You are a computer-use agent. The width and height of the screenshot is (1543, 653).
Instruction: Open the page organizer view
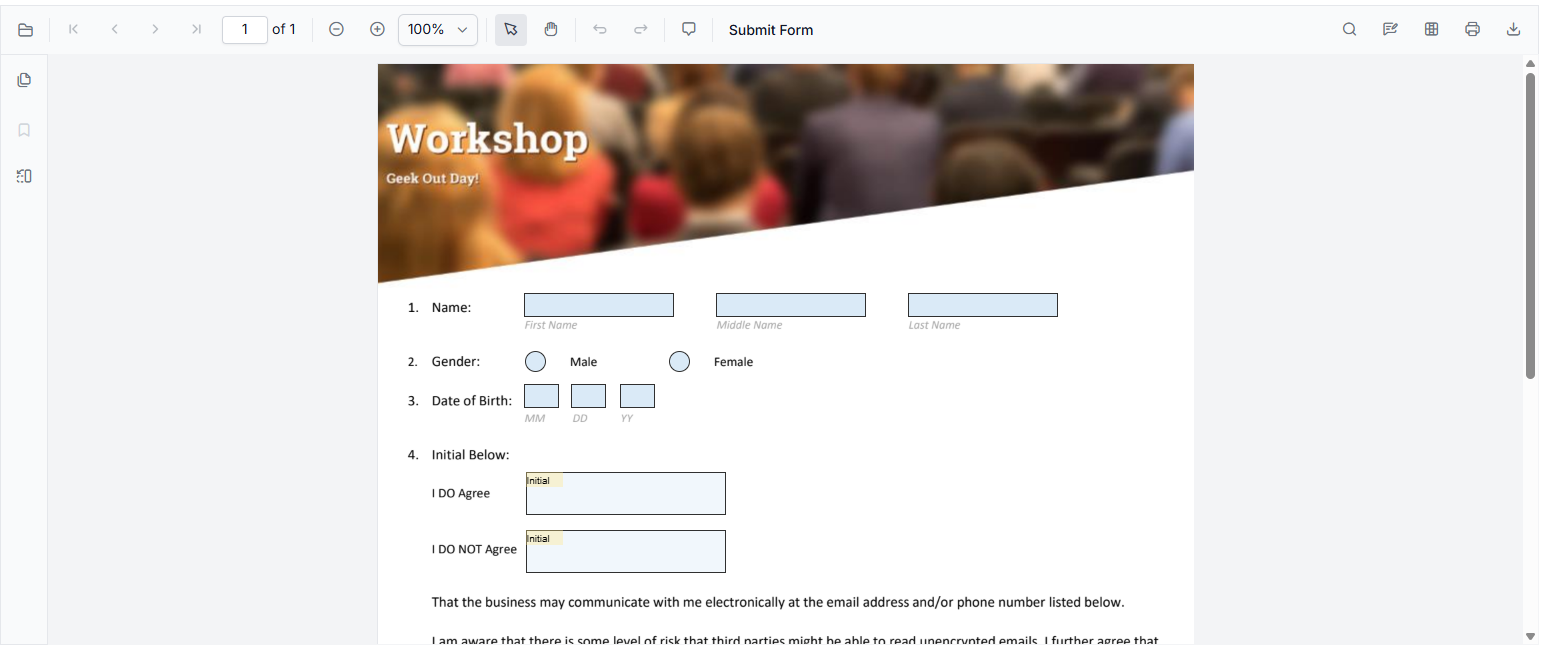pyautogui.click(x=1431, y=29)
